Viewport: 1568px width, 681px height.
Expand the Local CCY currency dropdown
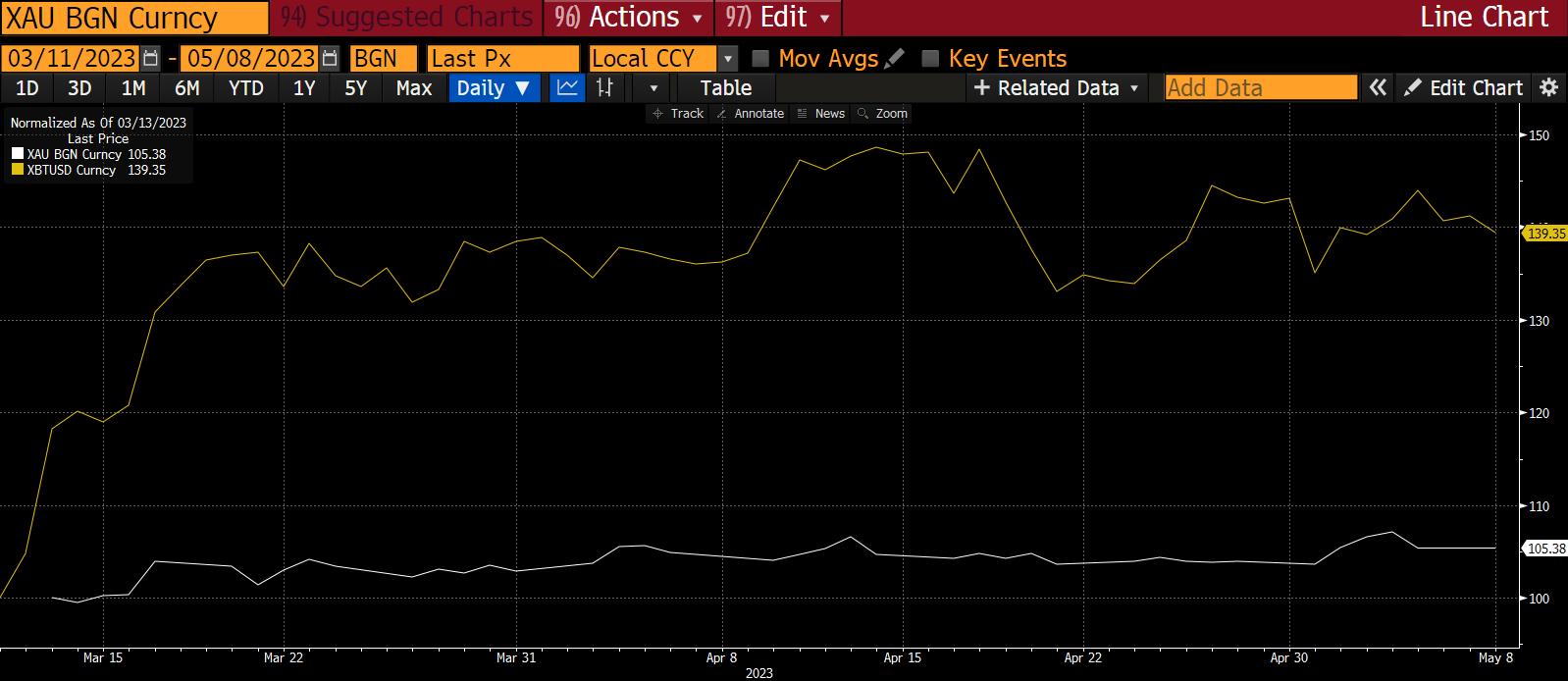click(x=727, y=59)
